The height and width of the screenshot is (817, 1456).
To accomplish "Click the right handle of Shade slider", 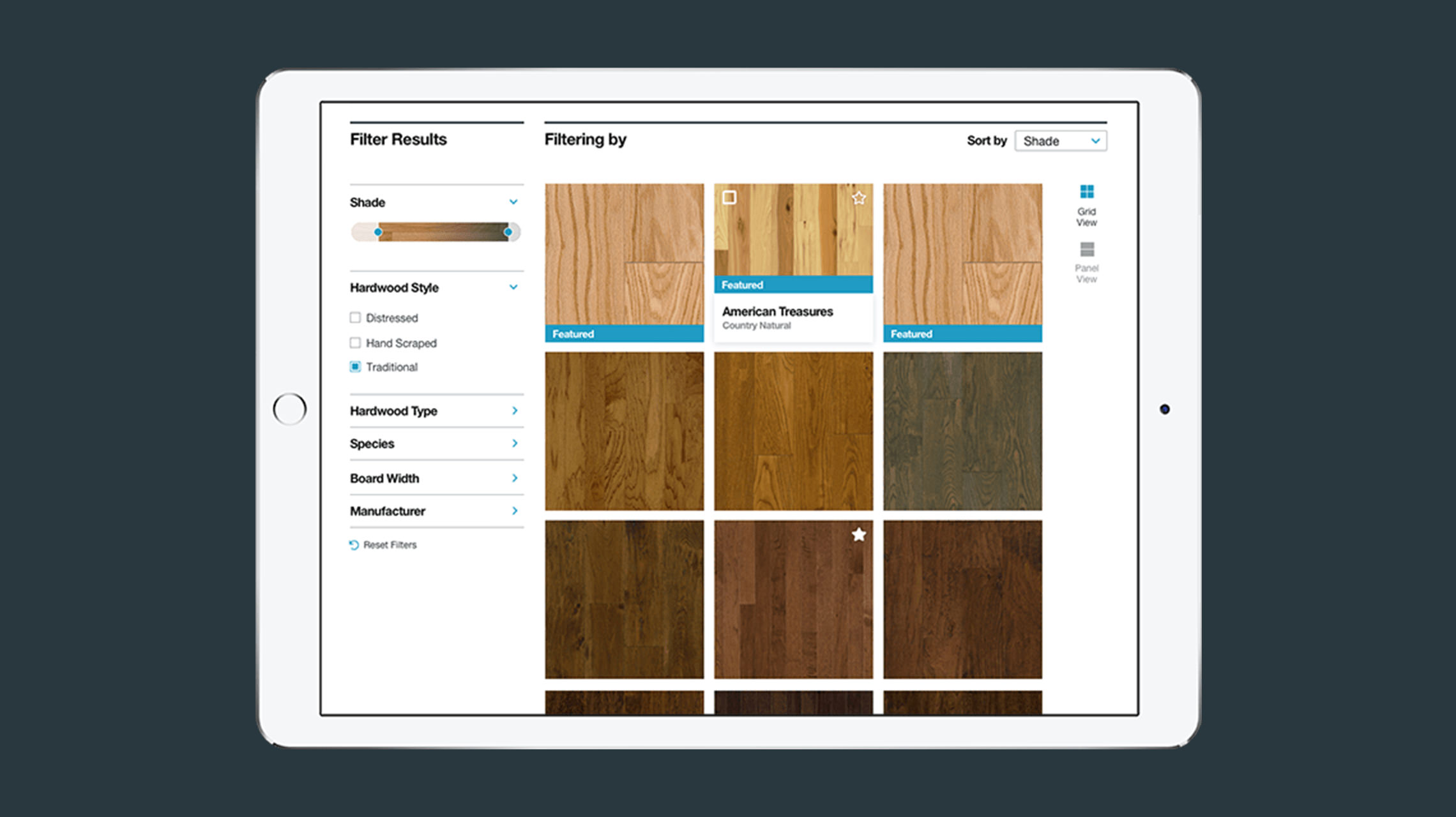I will click(x=508, y=232).
